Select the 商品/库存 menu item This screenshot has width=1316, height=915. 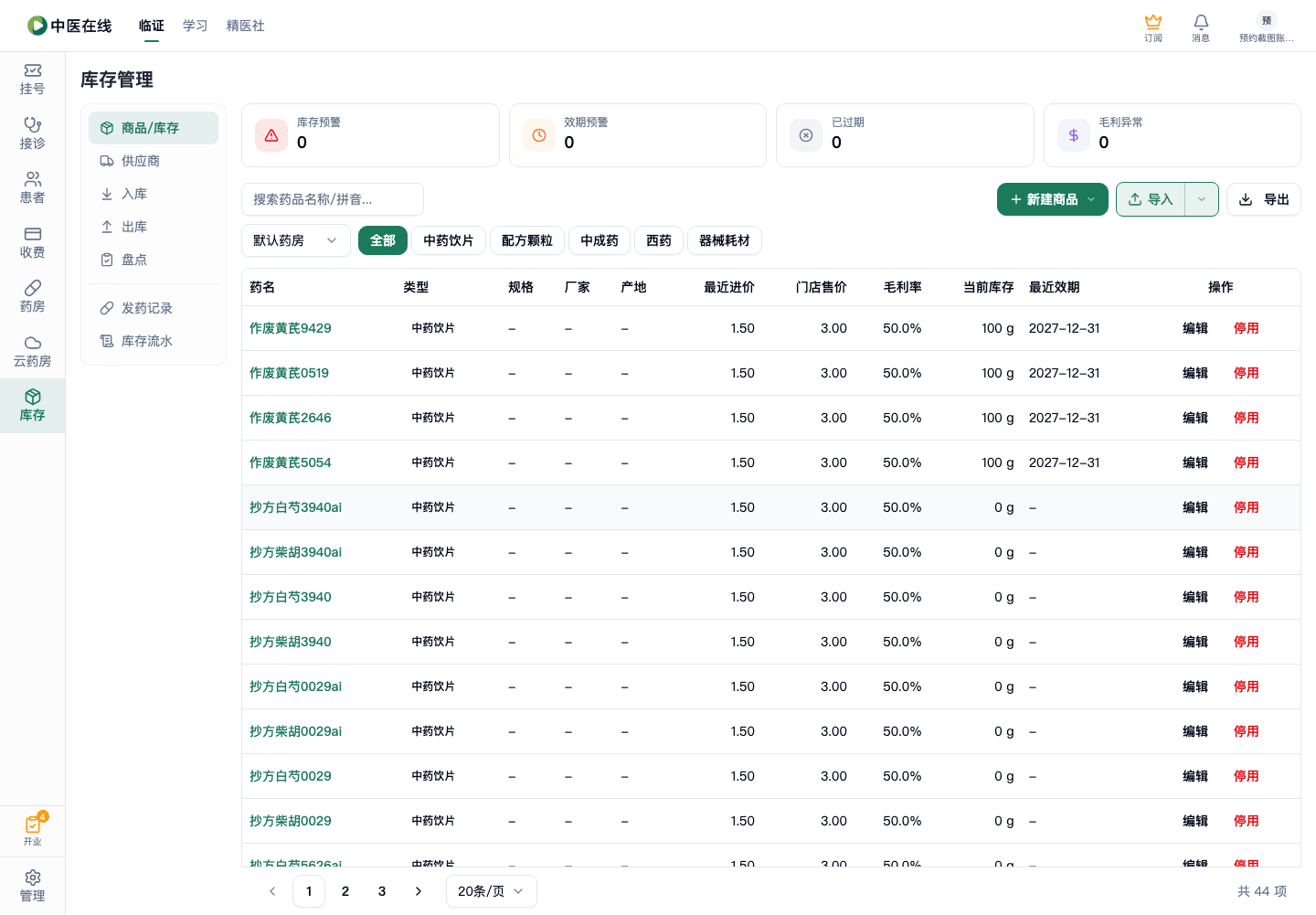point(154,128)
